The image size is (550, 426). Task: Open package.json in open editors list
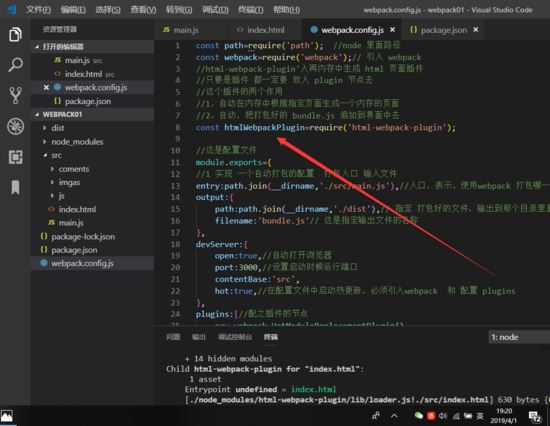click(x=93, y=101)
